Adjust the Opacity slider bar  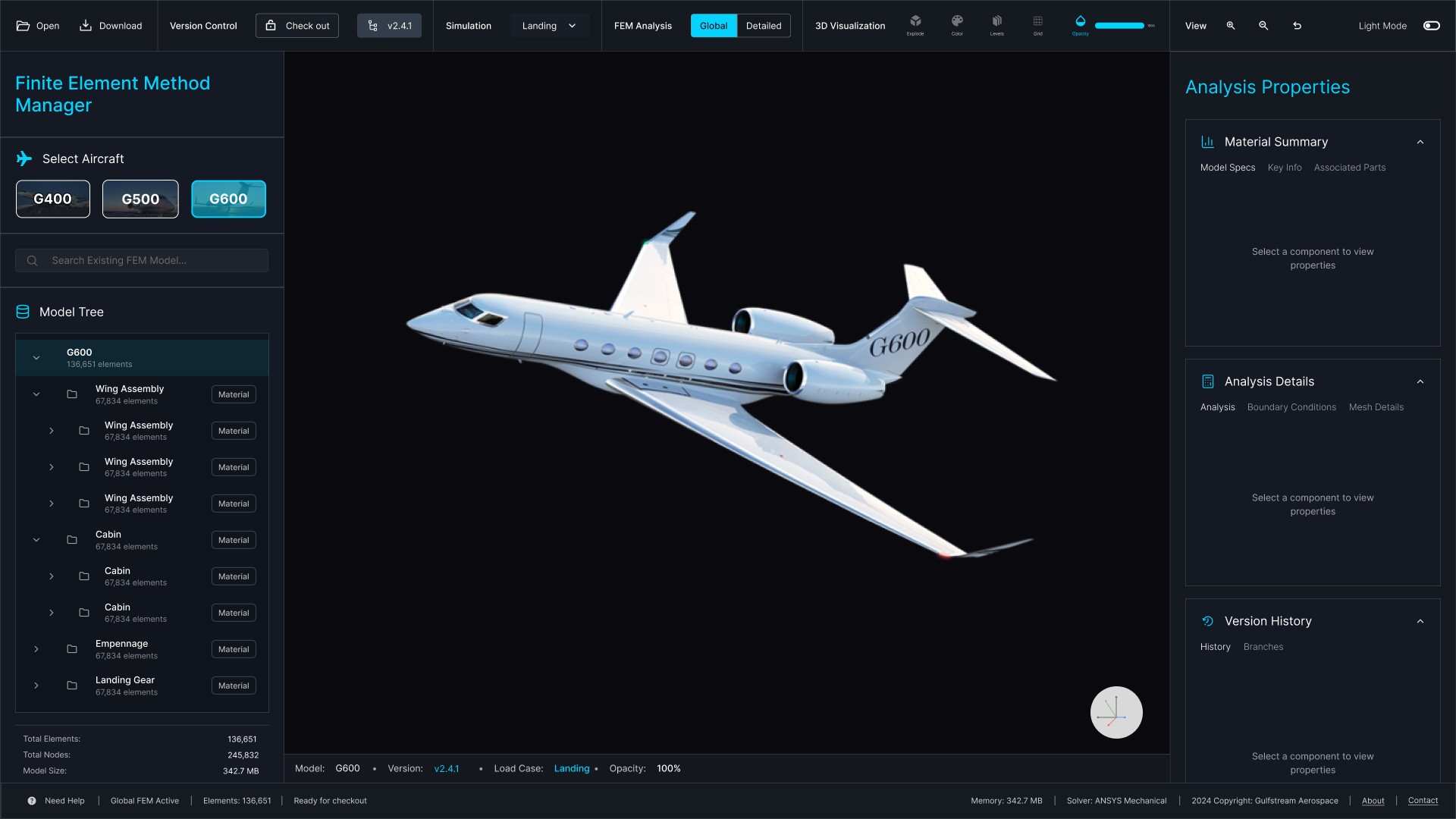click(1119, 26)
